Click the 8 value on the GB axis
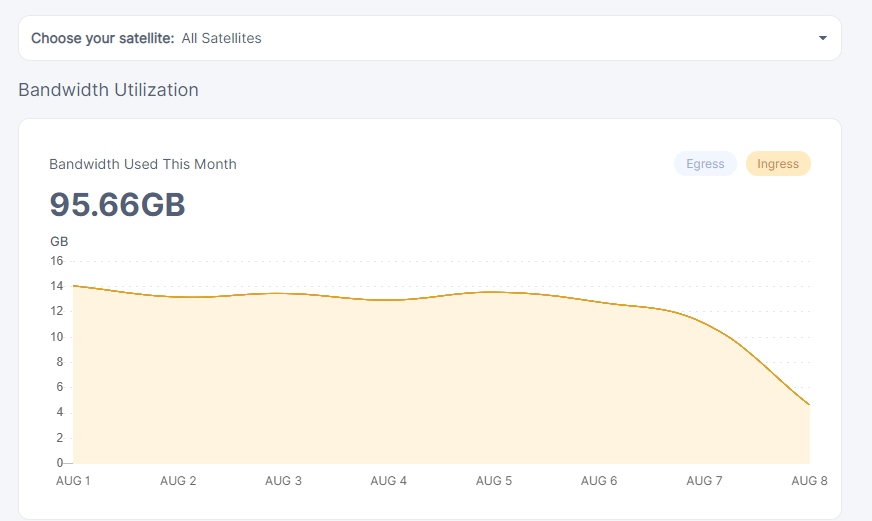 [60, 362]
